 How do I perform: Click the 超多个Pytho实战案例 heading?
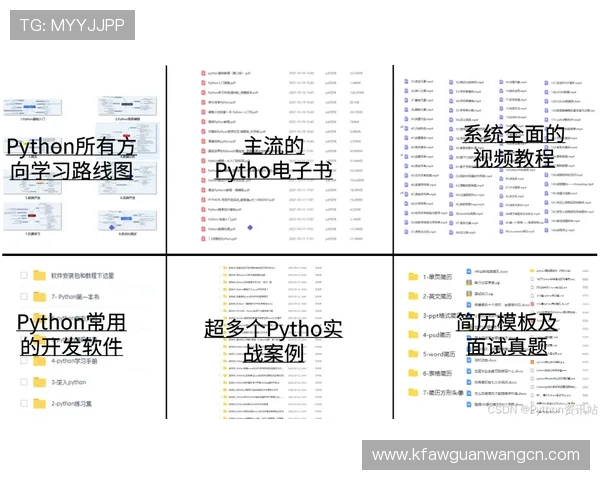point(274,340)
